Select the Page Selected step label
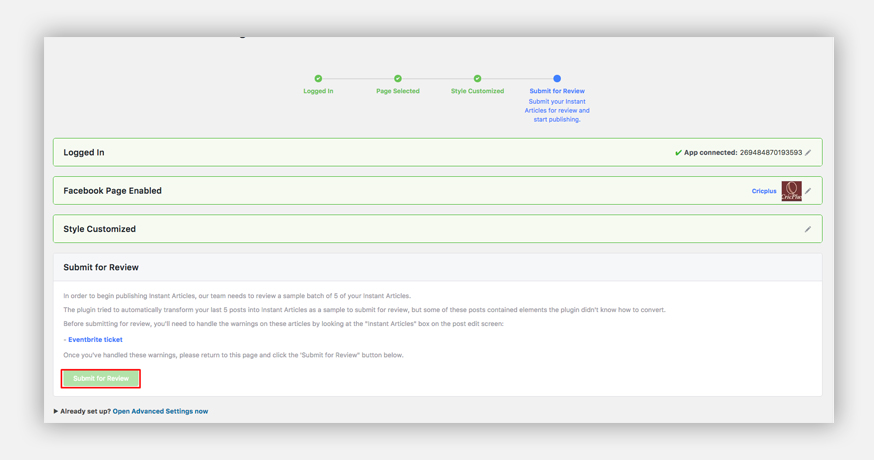The height and width of the screenshot is (460, 874). click(x=398, y=91)
